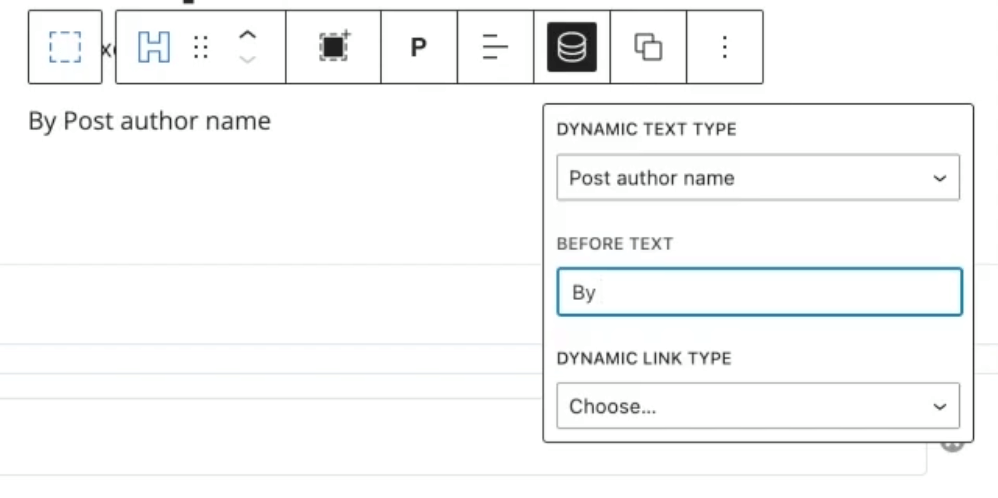Click the wide empty box at the bottom
This screenshot has height=498, width=998.
click(x=463, y=436)
